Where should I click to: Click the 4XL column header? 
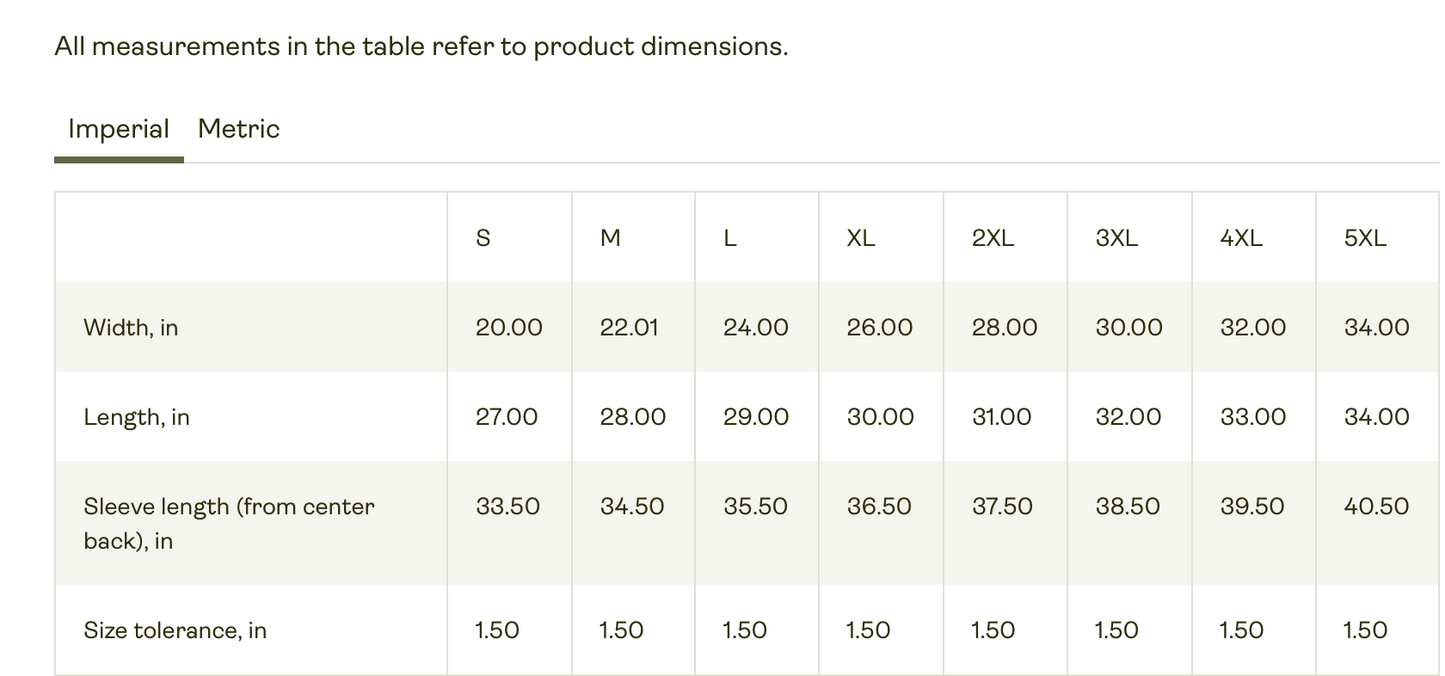pos(1241,238)
